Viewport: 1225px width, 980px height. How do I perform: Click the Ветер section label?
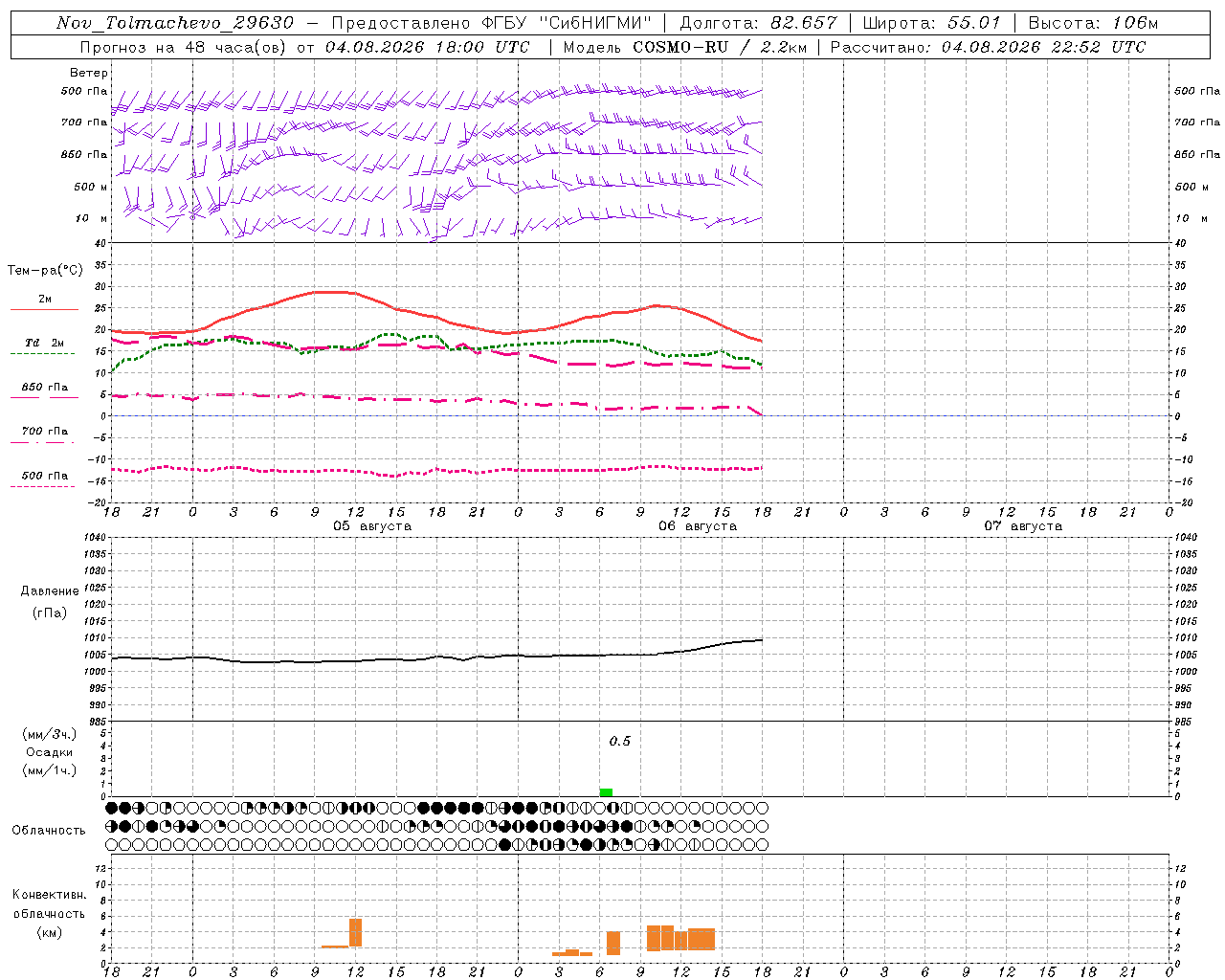pos(89,73)
